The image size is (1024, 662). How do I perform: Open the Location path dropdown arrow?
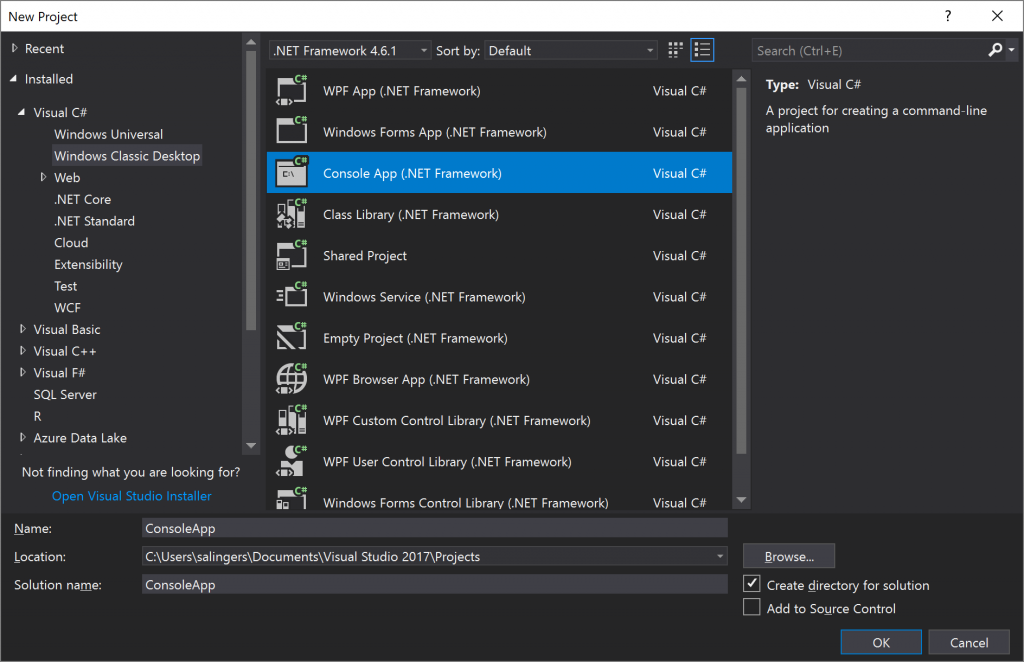tap(720, 556)
